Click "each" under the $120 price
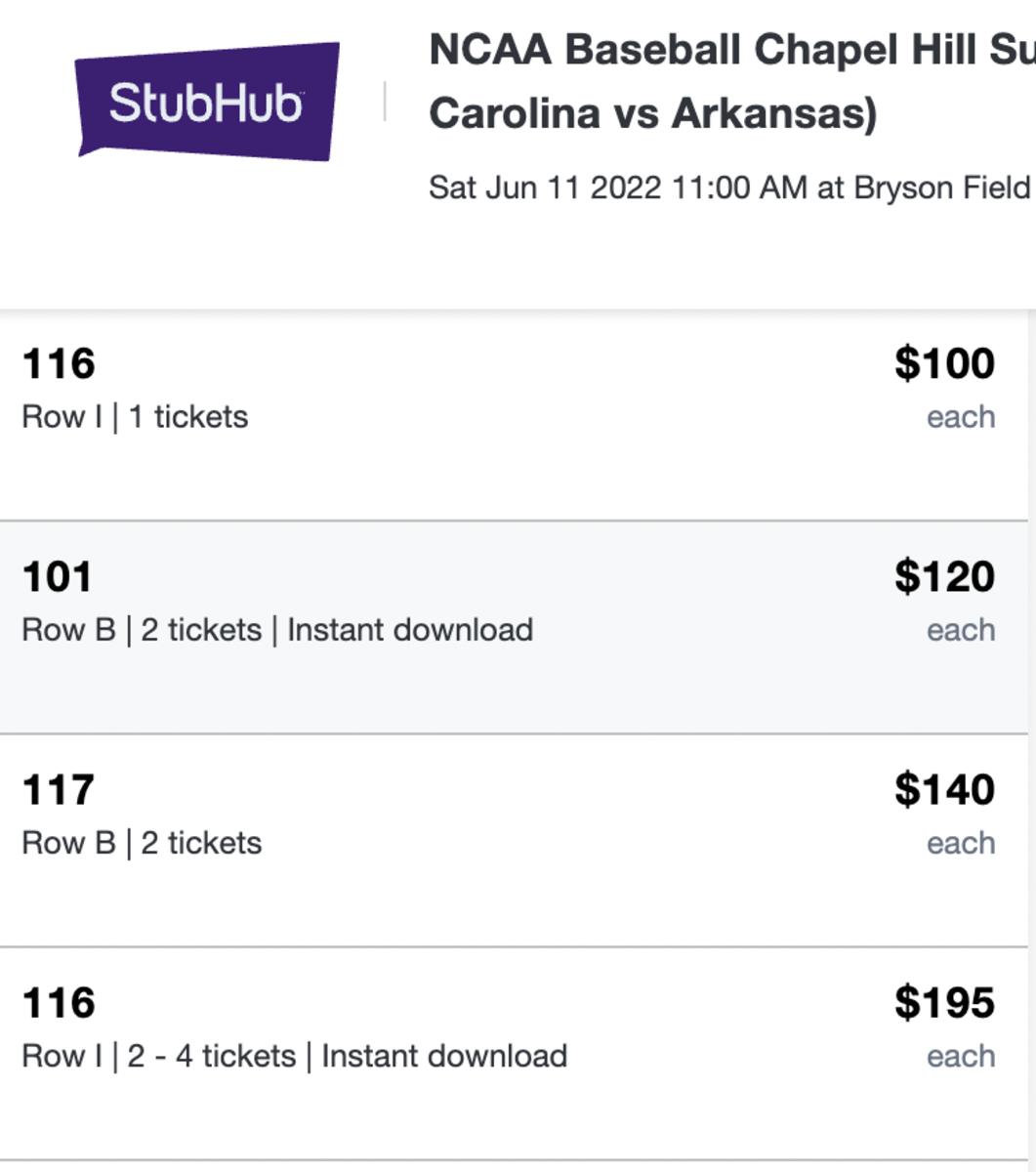This screenshot has height=1172, width=1036. click(961, 630)
